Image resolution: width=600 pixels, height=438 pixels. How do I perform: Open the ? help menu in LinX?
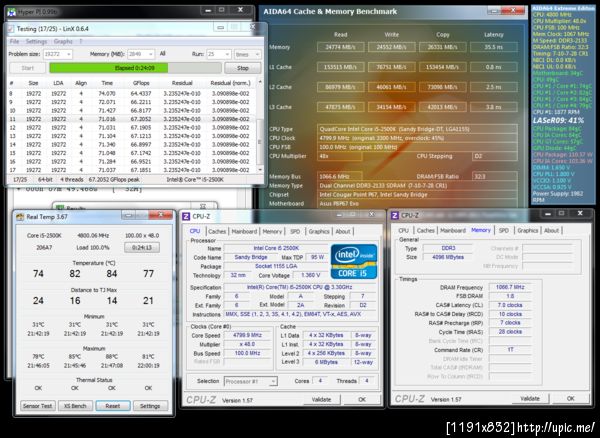pyautogui.click(x=81, y=41)
